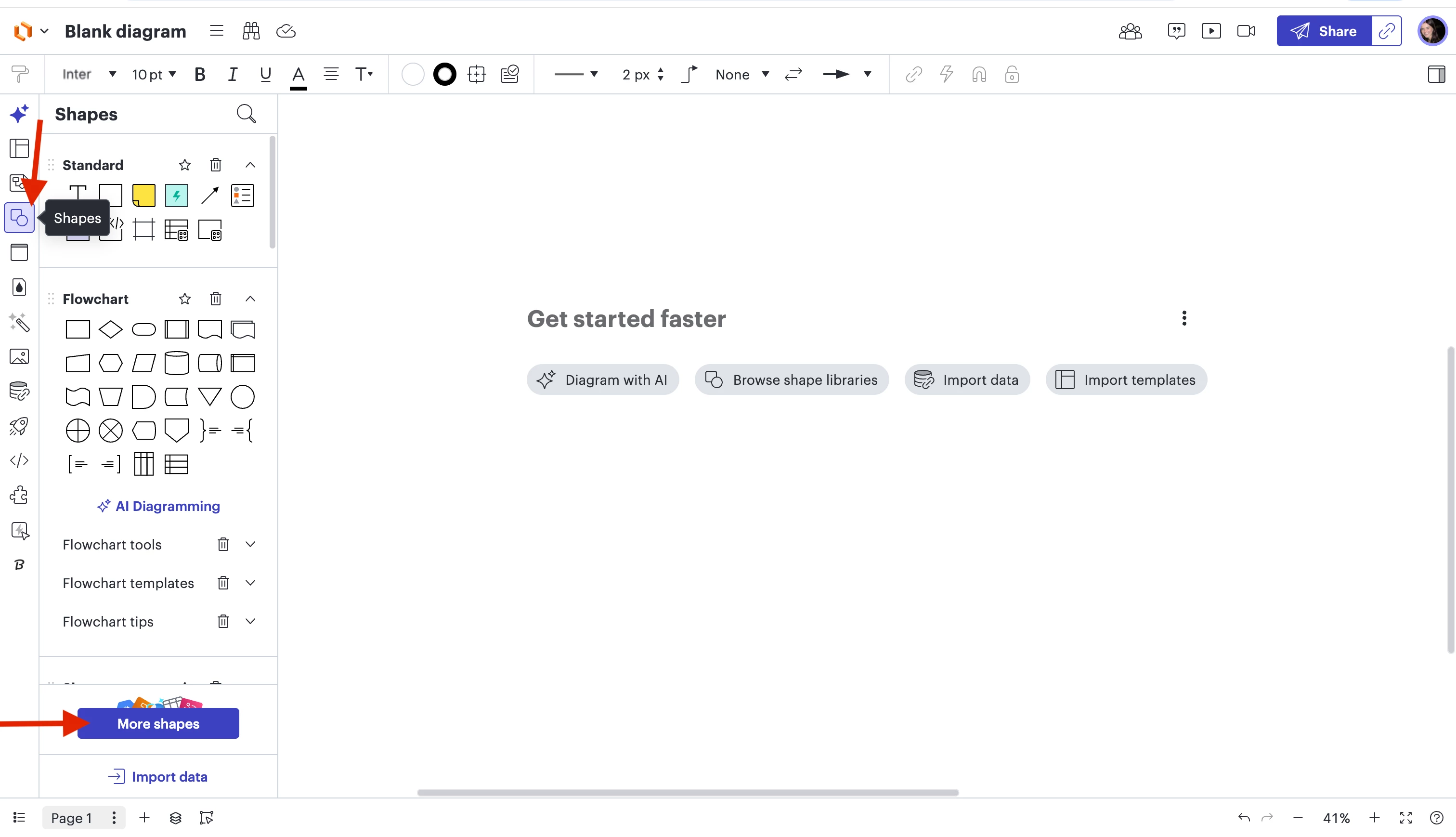
Task: Toggle bold text formatting
Action: coord(199,75)
